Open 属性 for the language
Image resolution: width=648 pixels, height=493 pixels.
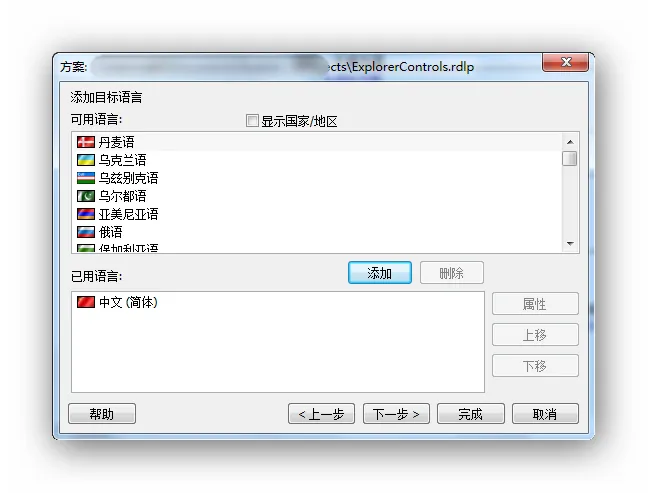pyautogui.click(x=535, y=304)
